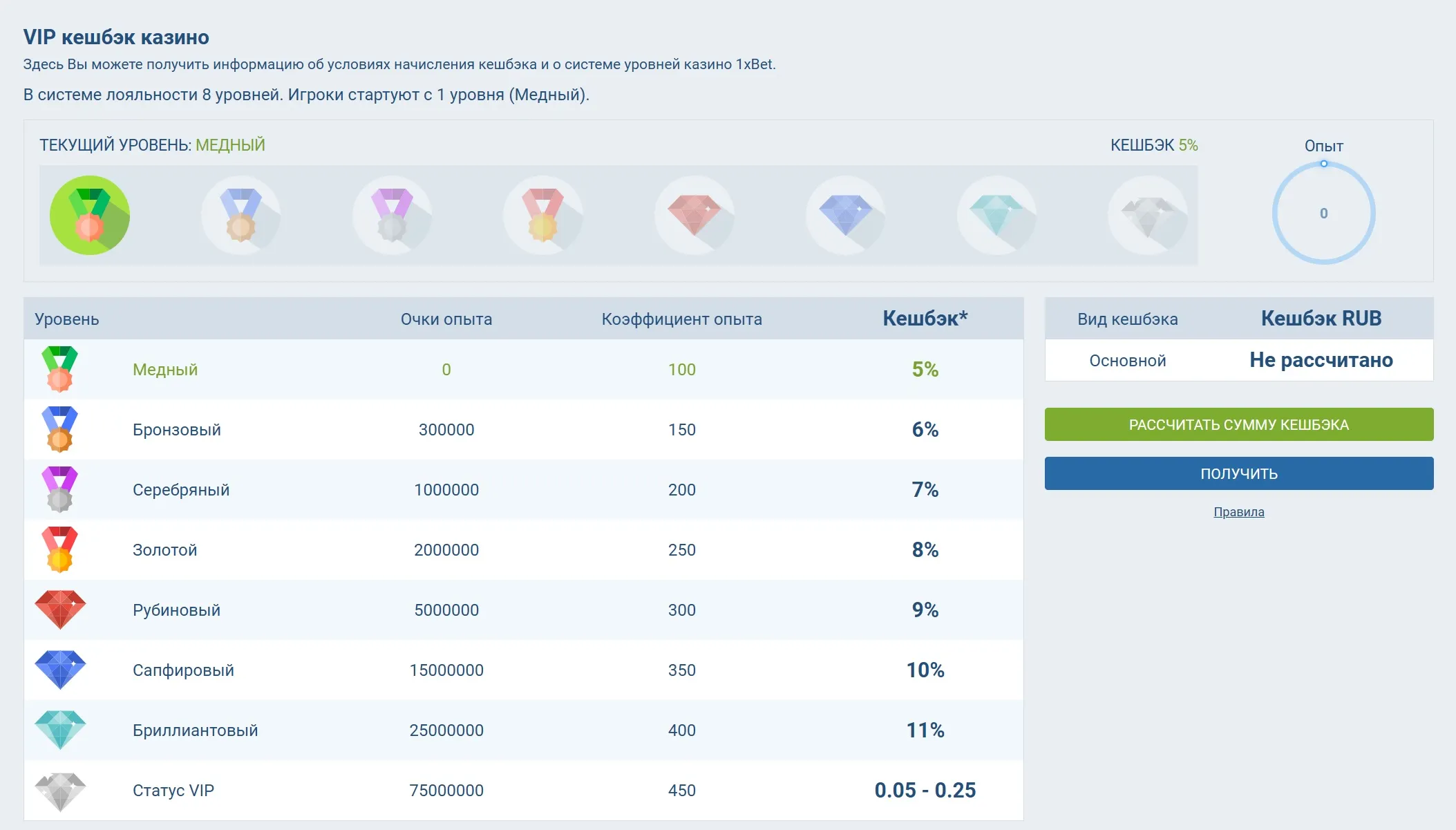Viewport: 1456px width, 830px height.
Task: Click the faded red Gold medal icon
Action: tap(543, 215)
